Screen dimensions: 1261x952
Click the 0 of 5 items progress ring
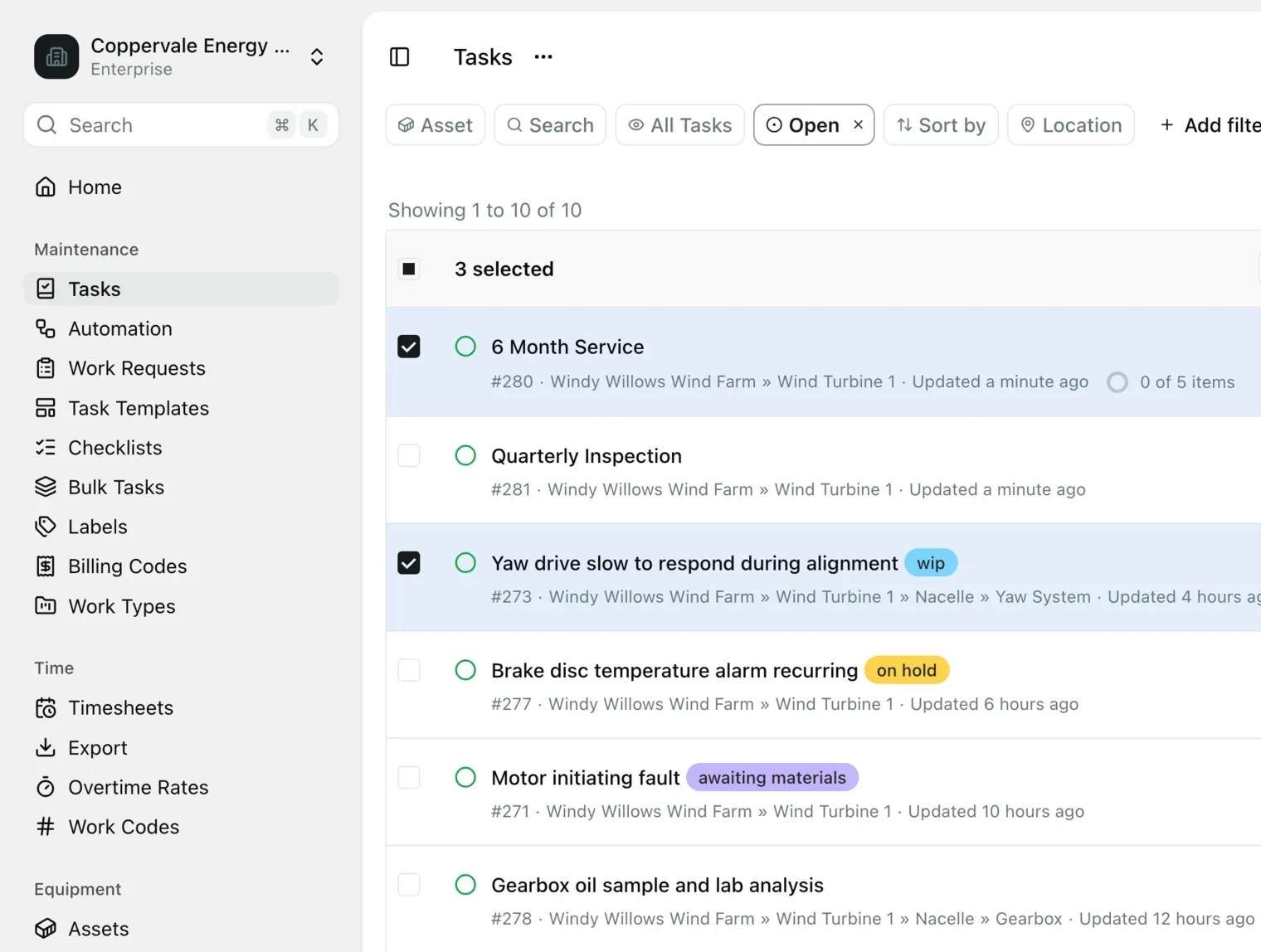[1117, 382]
